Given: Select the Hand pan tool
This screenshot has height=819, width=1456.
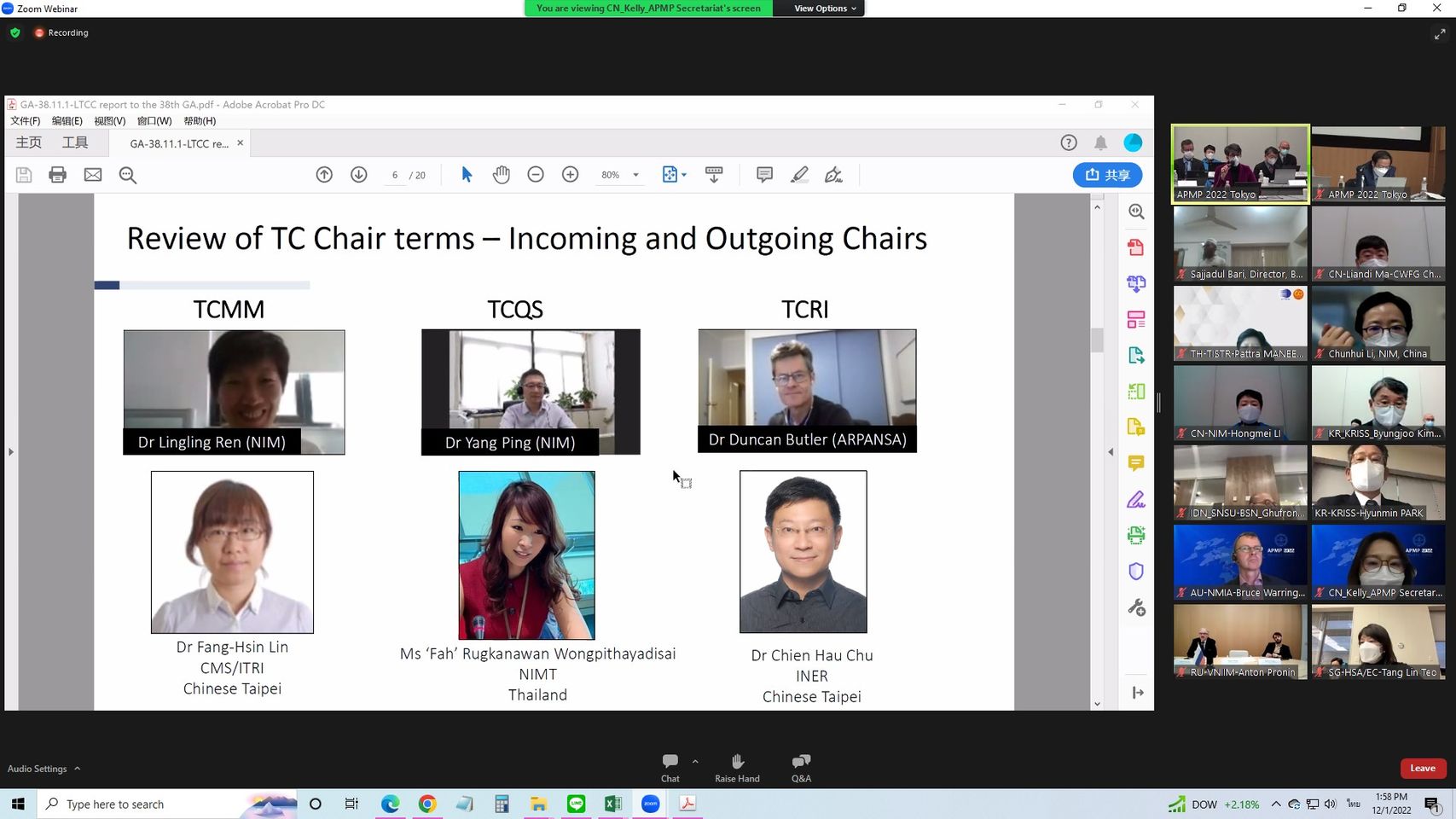Looking at the screenshot, I should tap(501, 175).
